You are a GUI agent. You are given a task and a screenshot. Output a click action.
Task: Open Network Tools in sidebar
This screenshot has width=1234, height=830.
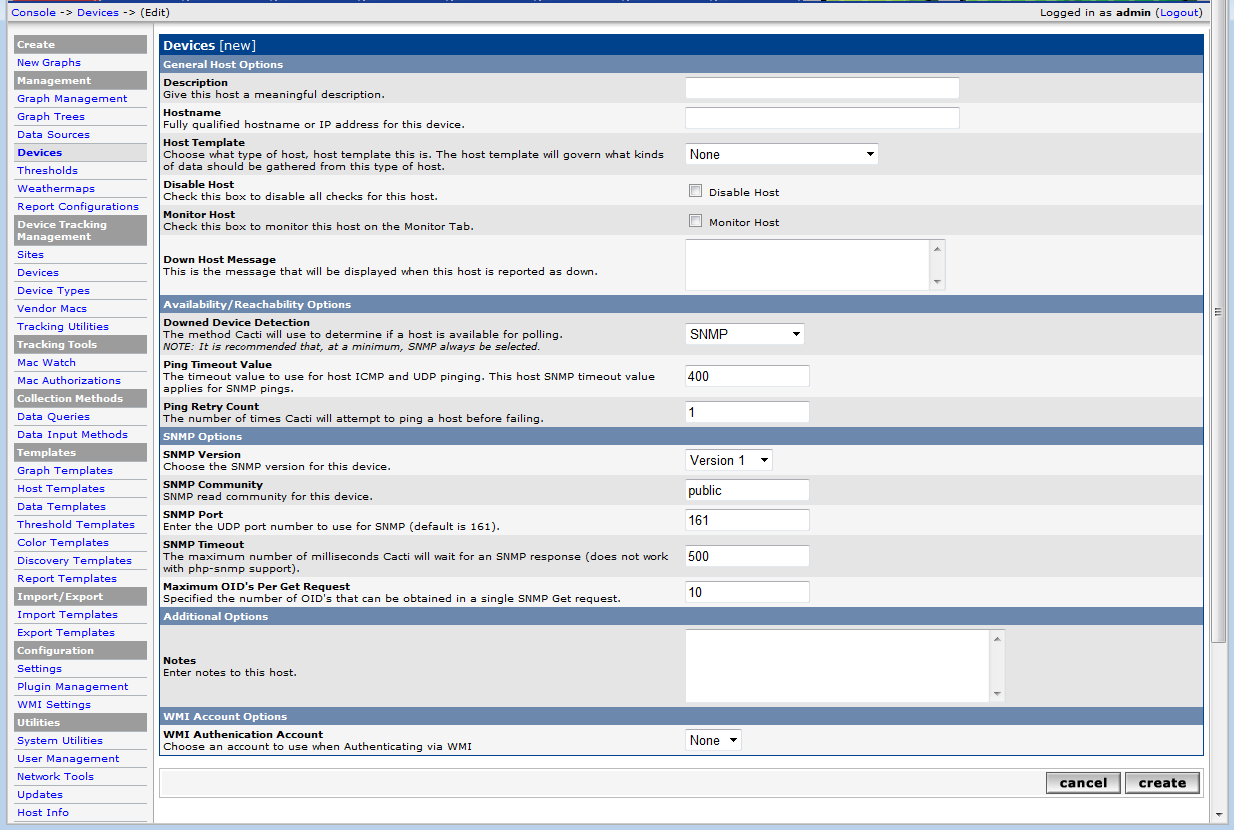[x=55, y=776]
